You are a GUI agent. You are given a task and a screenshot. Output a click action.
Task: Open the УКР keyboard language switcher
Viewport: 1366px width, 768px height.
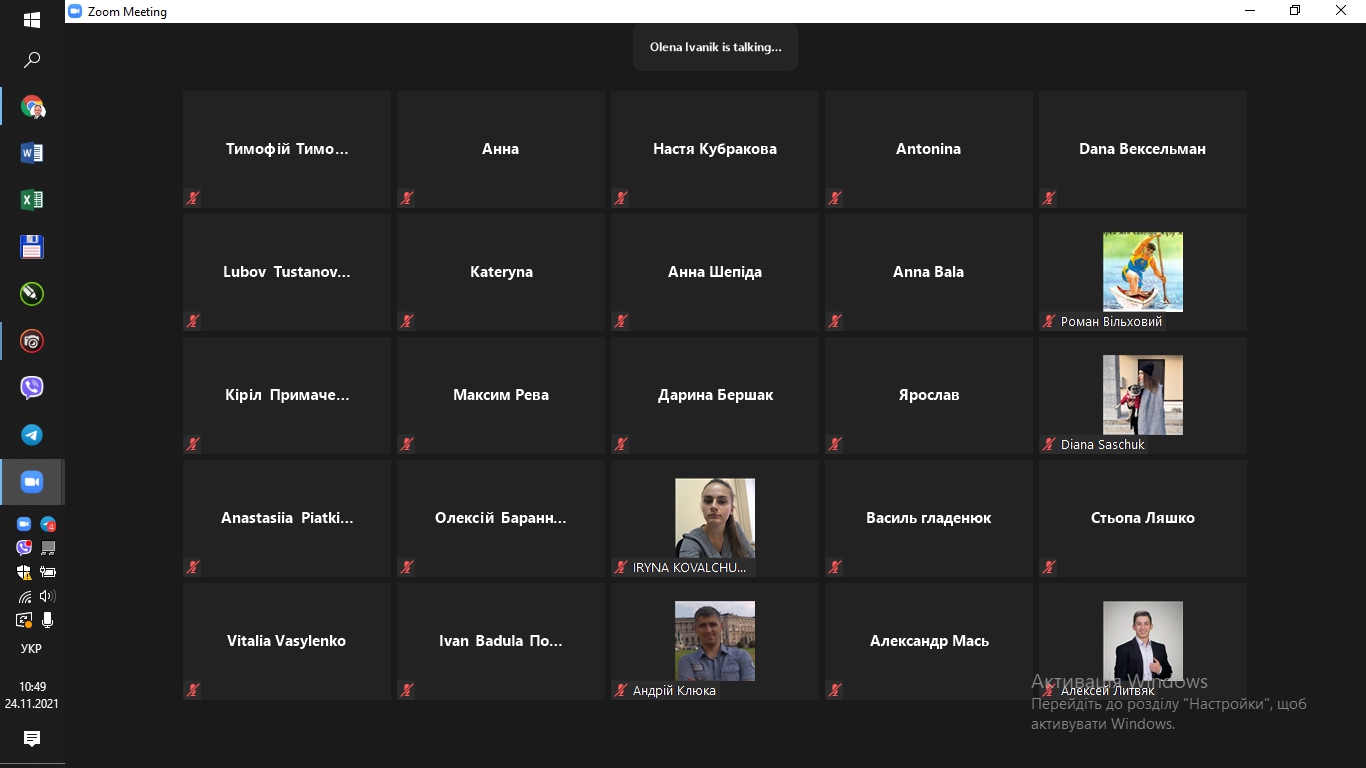(x=32, y=648)
